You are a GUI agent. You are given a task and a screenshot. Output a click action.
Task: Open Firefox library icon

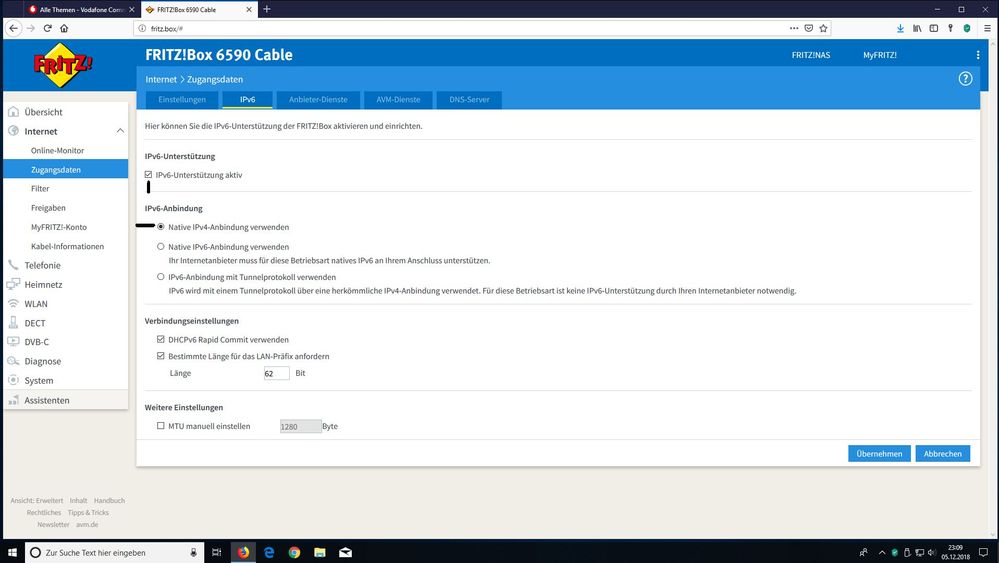(917, 28)
